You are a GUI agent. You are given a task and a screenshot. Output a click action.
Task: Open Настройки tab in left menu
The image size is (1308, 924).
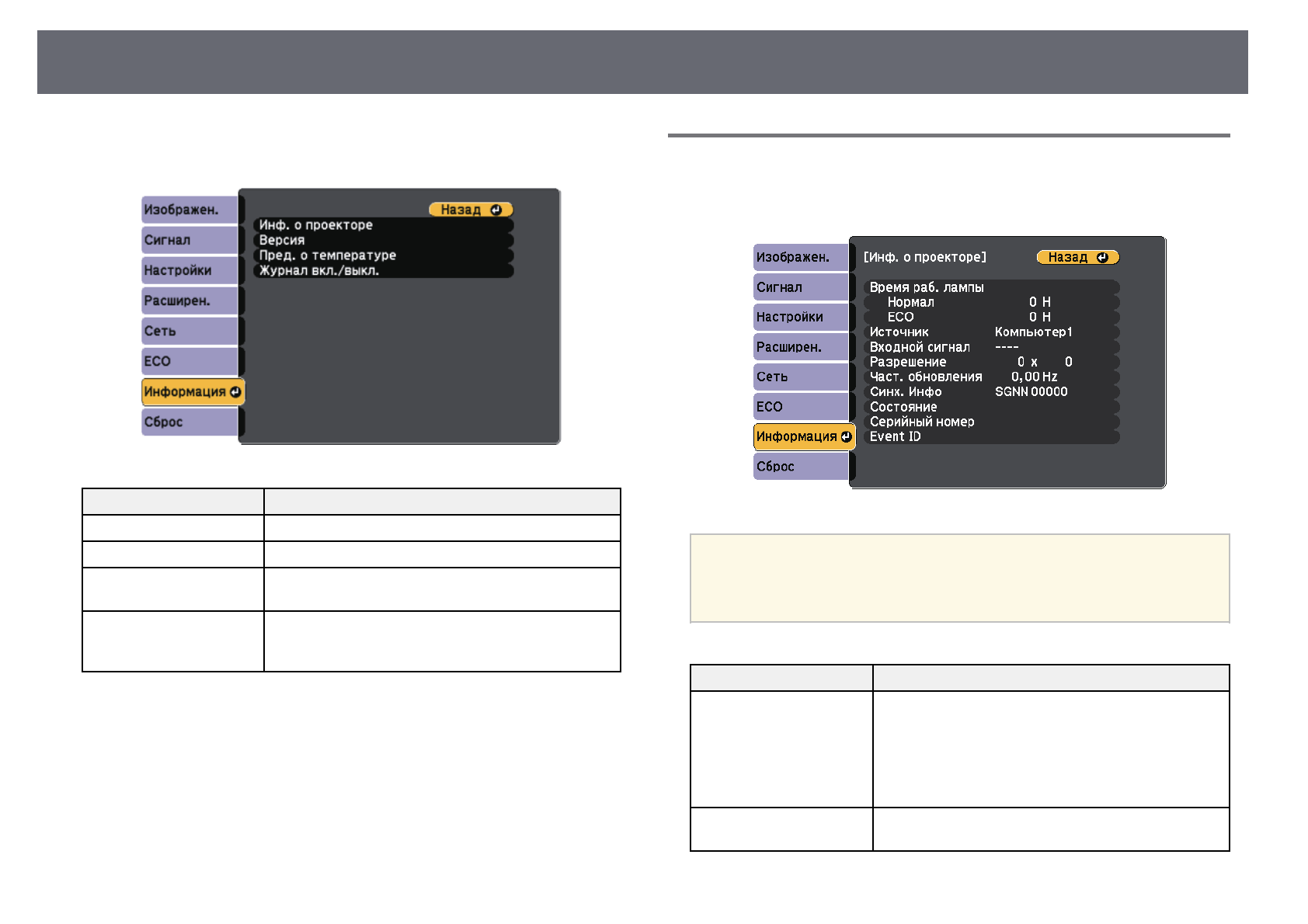[x=190, y=270]
